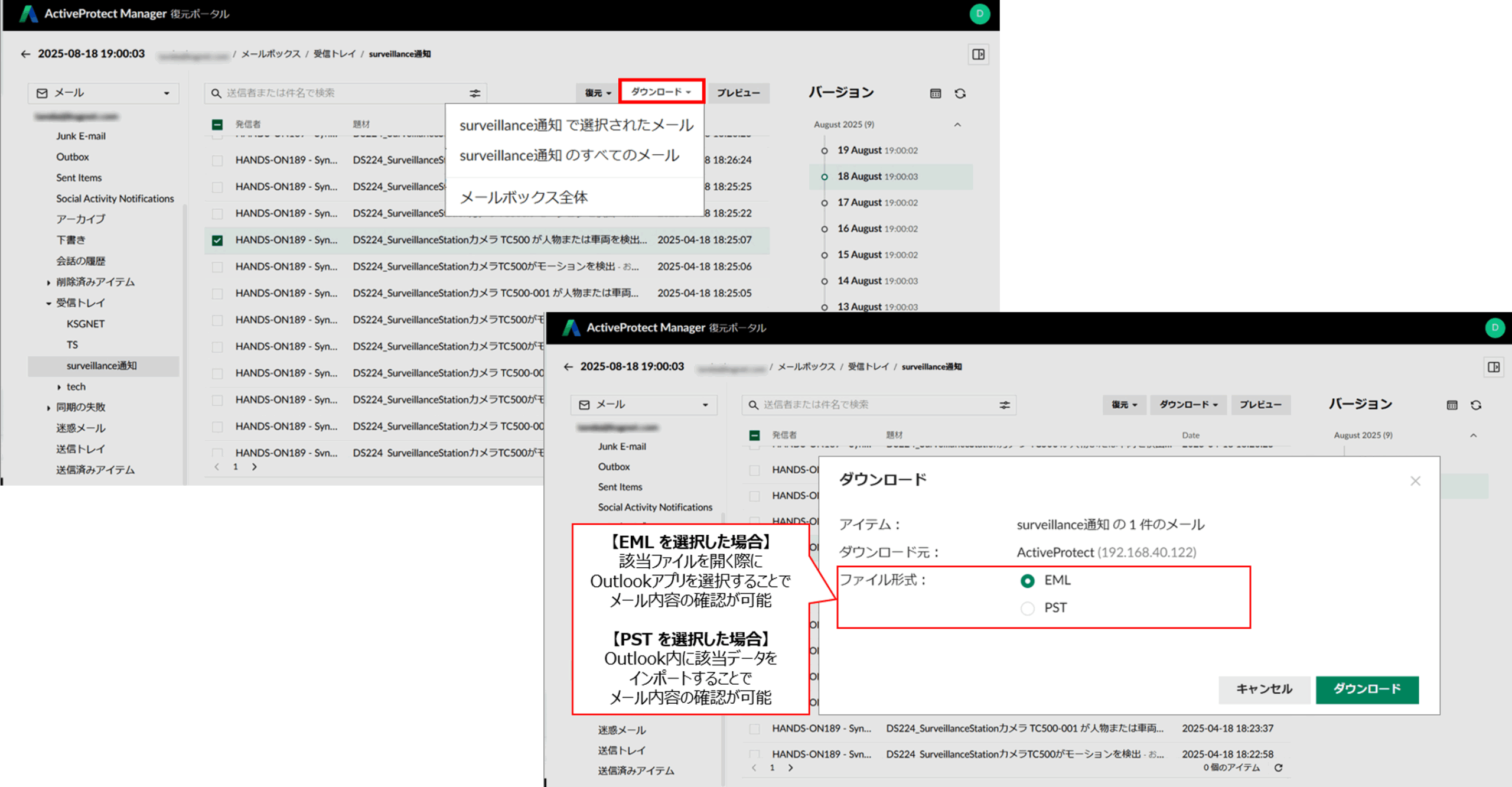This screenshot has height=787, width=1512.
Task: Click back arrow in lower-right portal window
Action: point(568,366)
